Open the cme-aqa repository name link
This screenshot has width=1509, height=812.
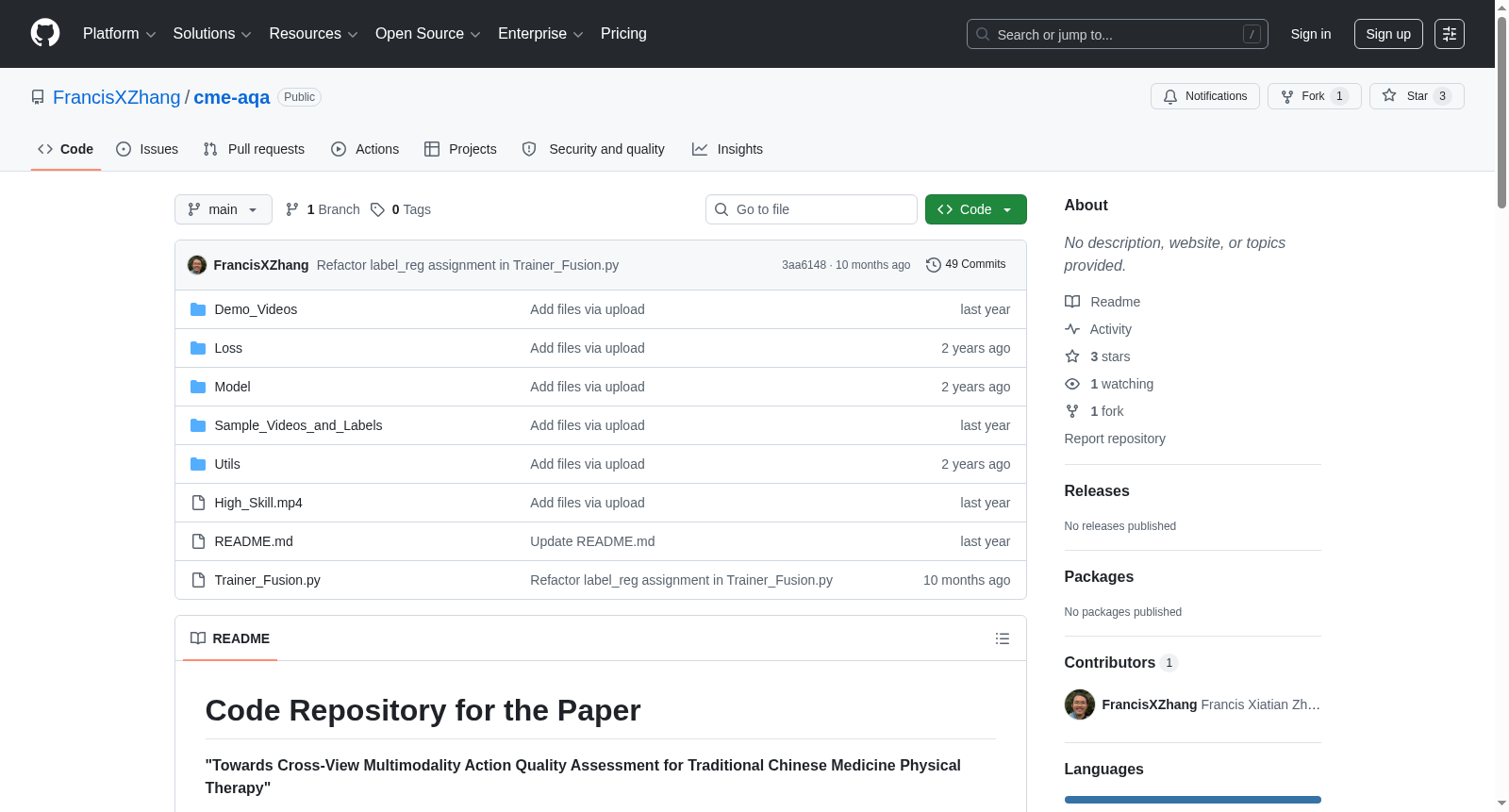tap(232, 97)
